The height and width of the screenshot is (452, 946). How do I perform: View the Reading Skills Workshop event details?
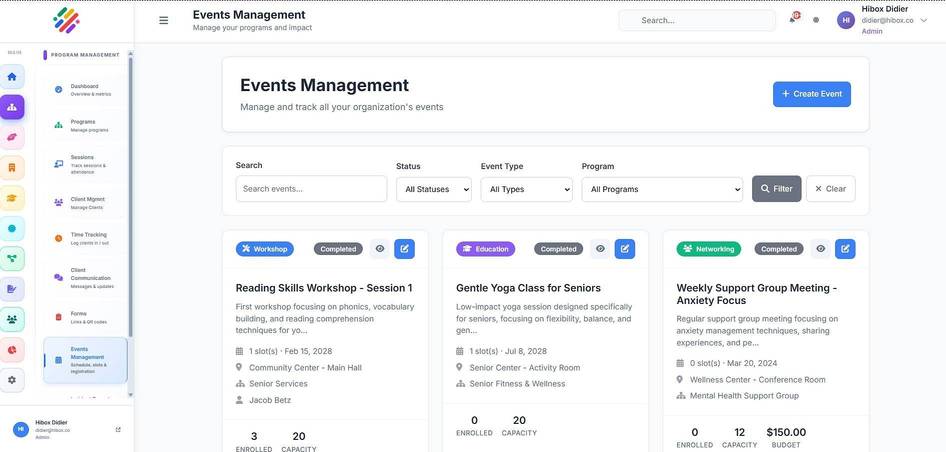[380, 249]
